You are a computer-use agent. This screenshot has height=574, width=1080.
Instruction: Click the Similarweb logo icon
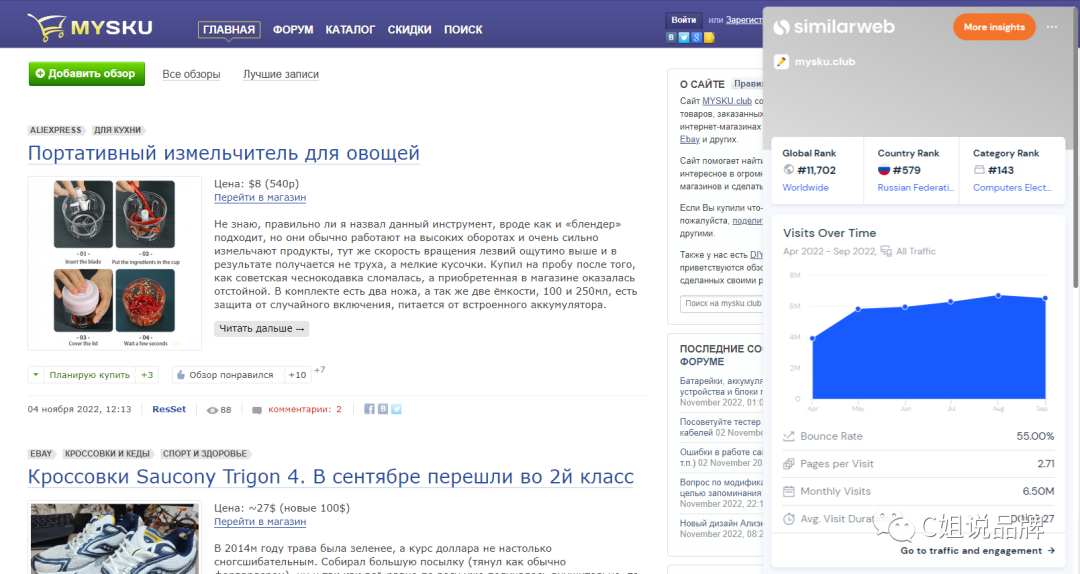tap(781, 28)
